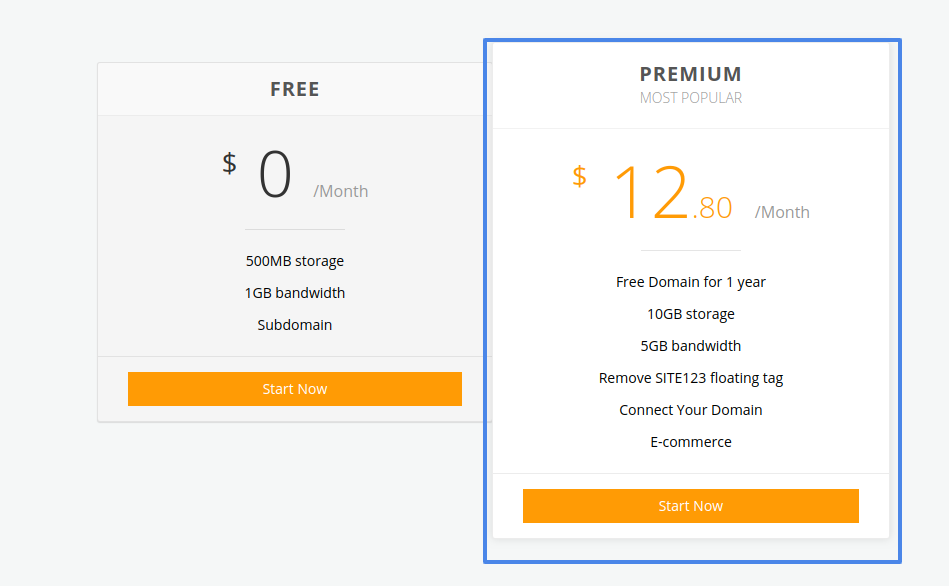Viewport: 949px width, 586px height.
Task: Click the 5GB bandwidth feature
Action: pos(690,346)
